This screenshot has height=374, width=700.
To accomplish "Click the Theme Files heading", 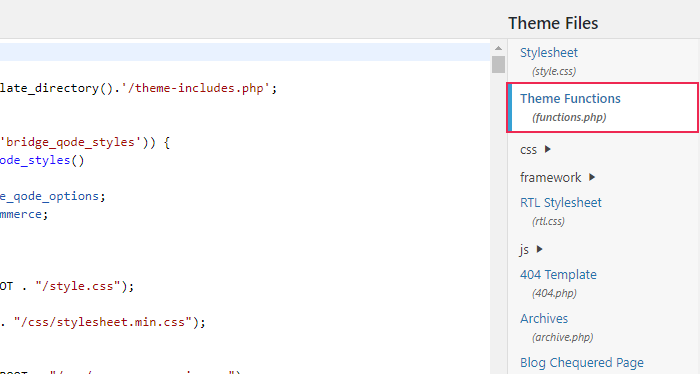I will point(553,23).
